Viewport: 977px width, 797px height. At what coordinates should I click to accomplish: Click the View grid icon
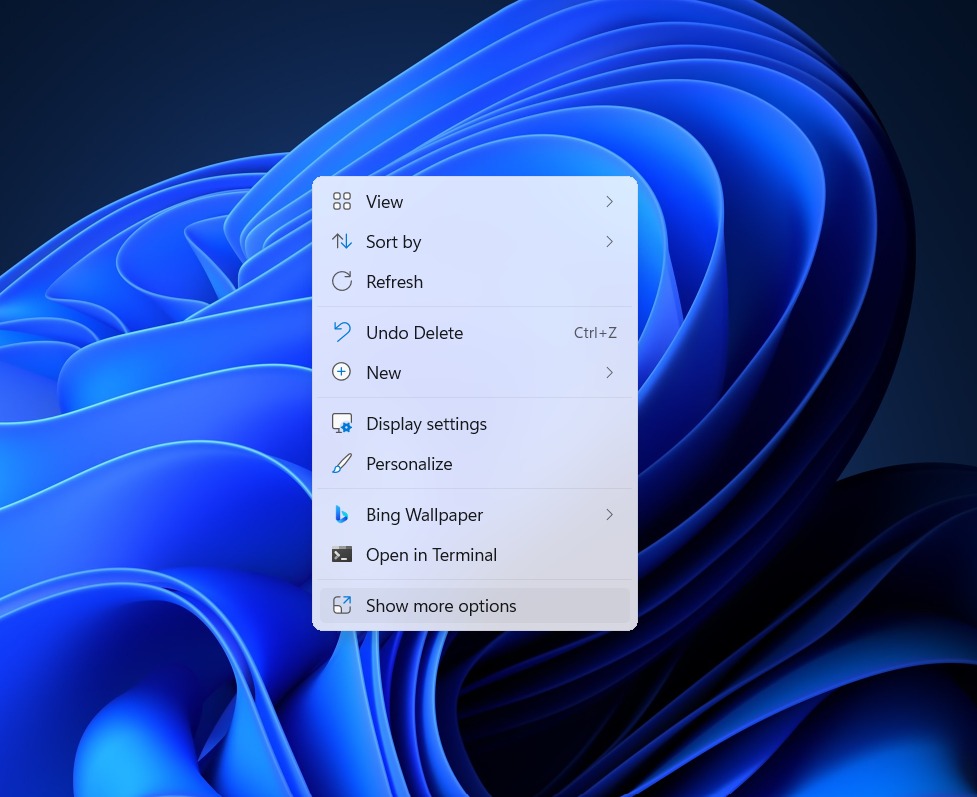tap(341, 201)
